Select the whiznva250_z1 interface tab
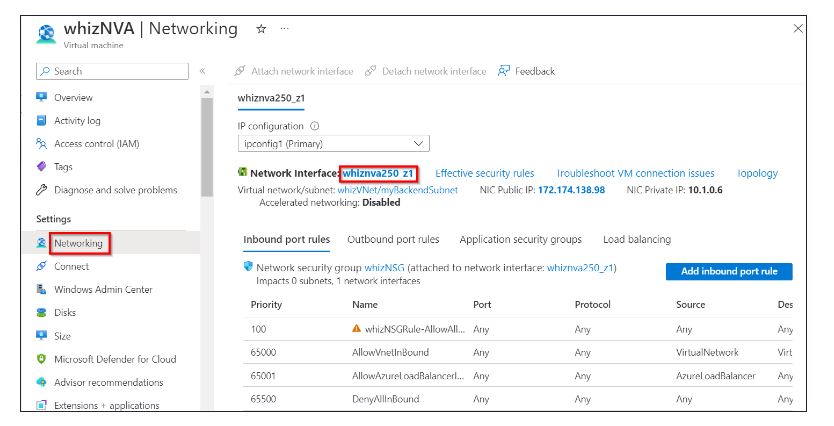834x426 pixels. (x=271, y=98)
